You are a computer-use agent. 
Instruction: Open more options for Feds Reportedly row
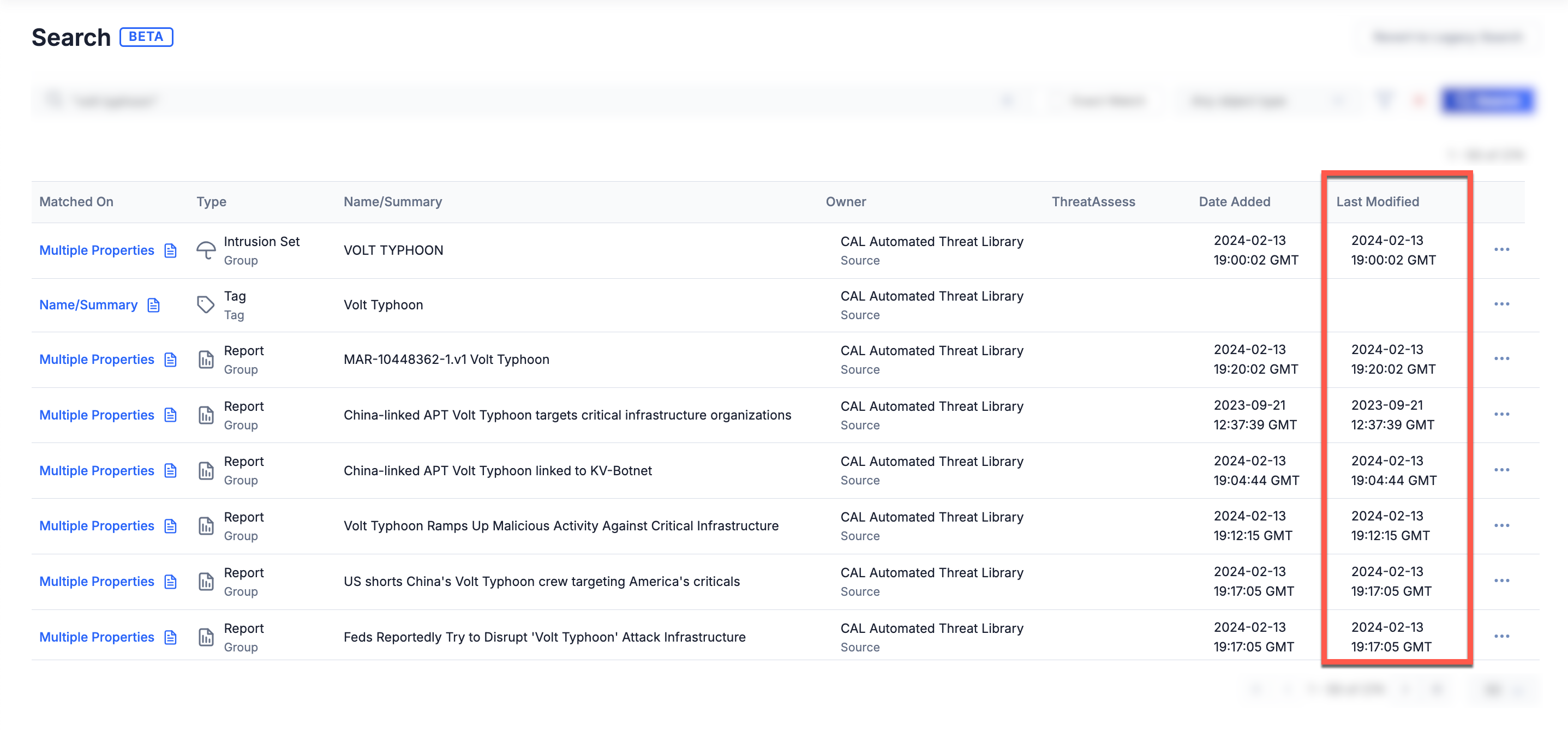point(1501,636)
